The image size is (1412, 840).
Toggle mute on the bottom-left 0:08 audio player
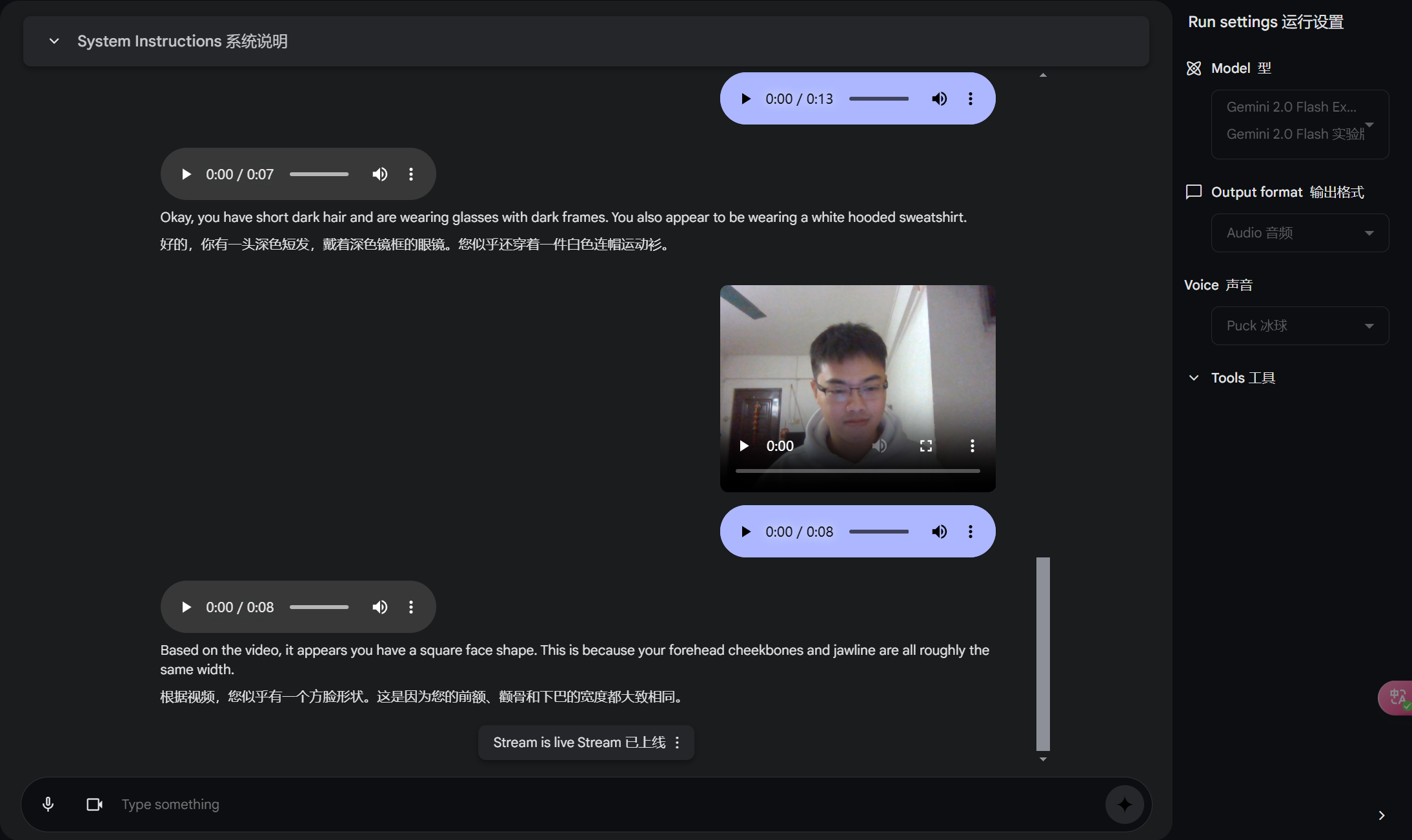pyautogui.click(x=379, y=607)
